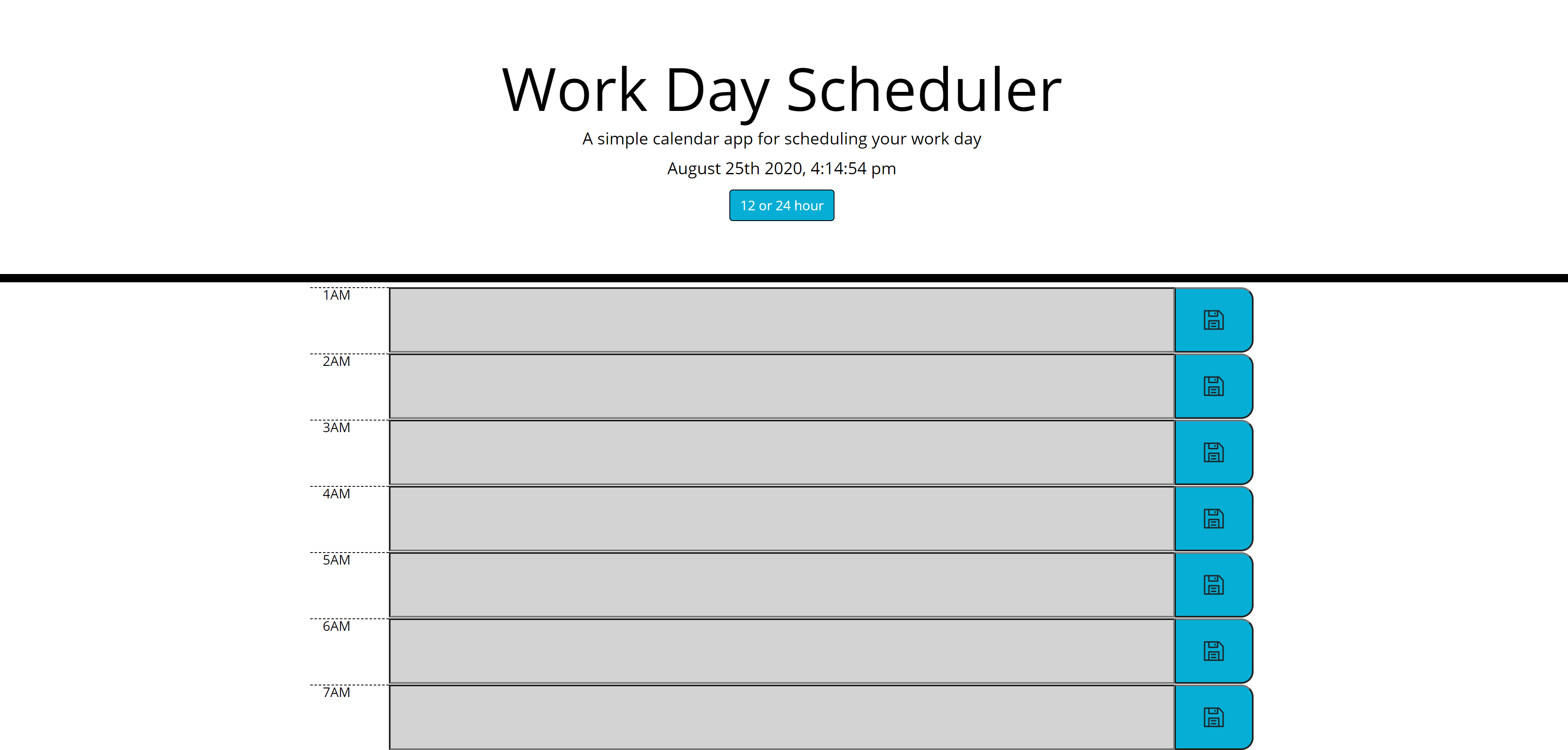Hit the save icon beside 6AM
The height and width of the screenshot is (750, 1568).
[x=1213, y=651]
